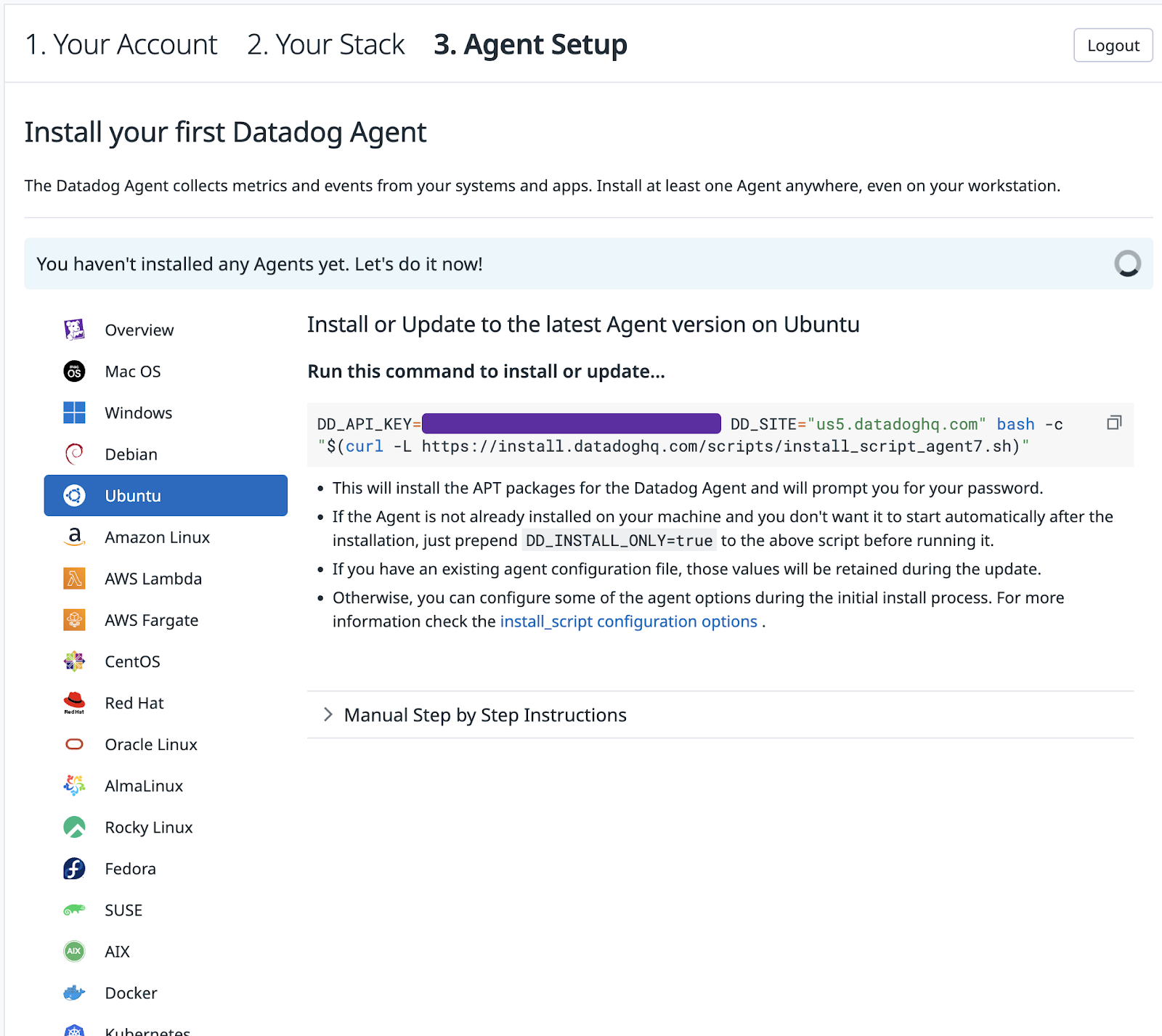
Task: Click the Oracle Linux red oval icon
Action: pos(74,744)
